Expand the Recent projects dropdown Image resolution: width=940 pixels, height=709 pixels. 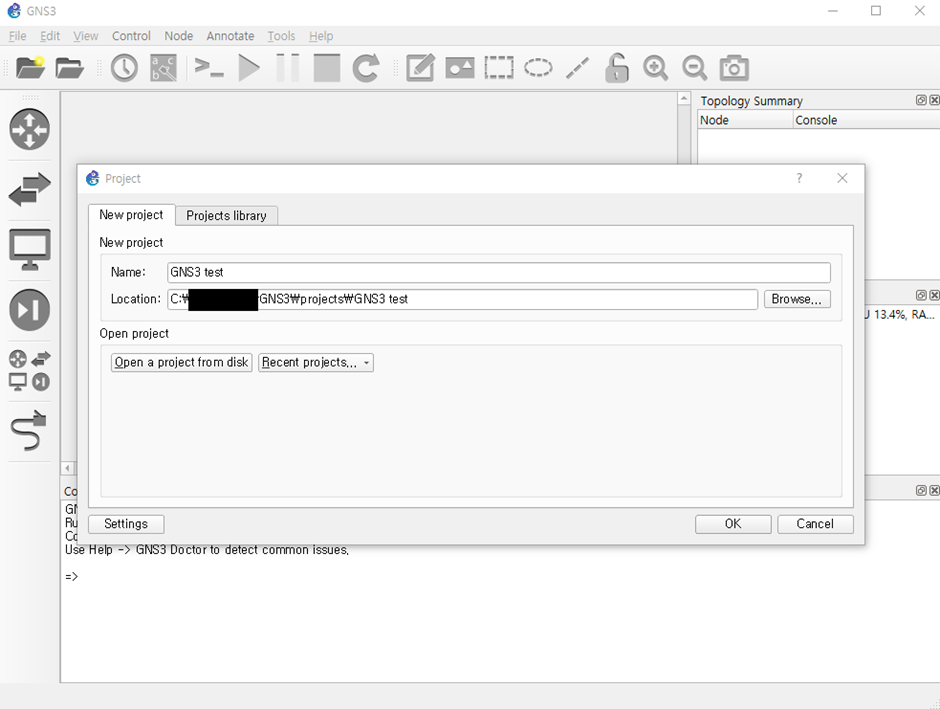tap(315, 363)
